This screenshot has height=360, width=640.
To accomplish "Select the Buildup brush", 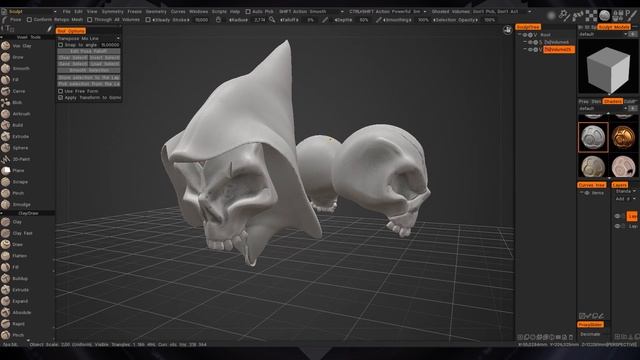I will coord(15,278).
